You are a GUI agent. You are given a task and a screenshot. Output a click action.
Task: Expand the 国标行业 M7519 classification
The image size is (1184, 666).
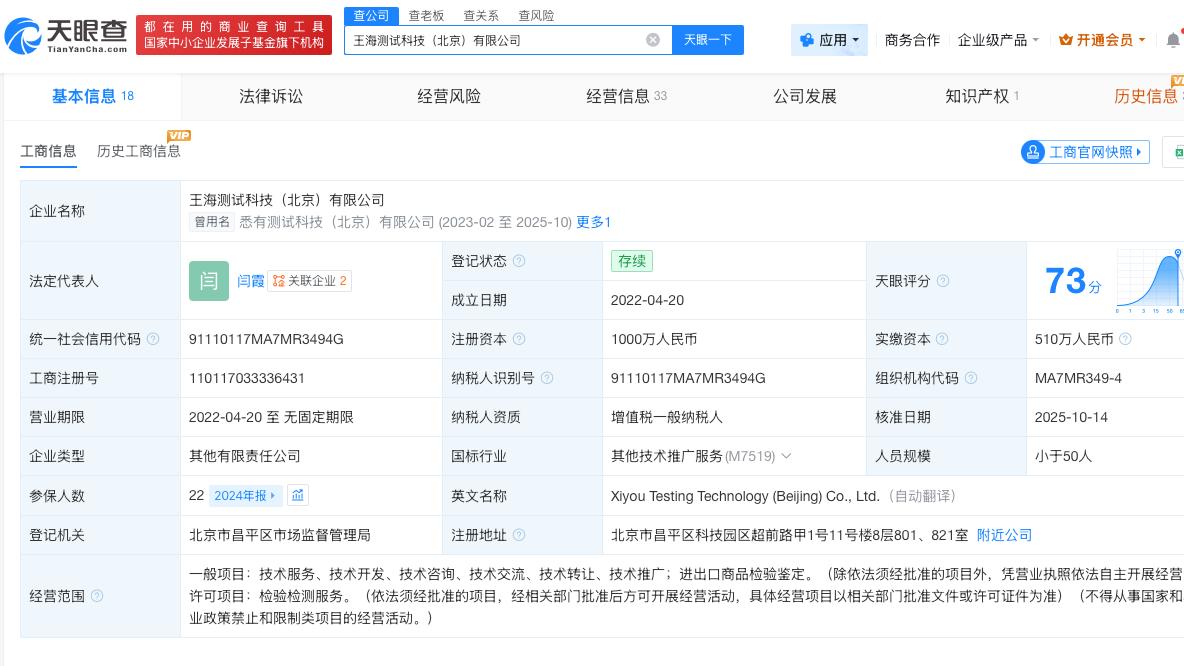(x=786, y=455)
